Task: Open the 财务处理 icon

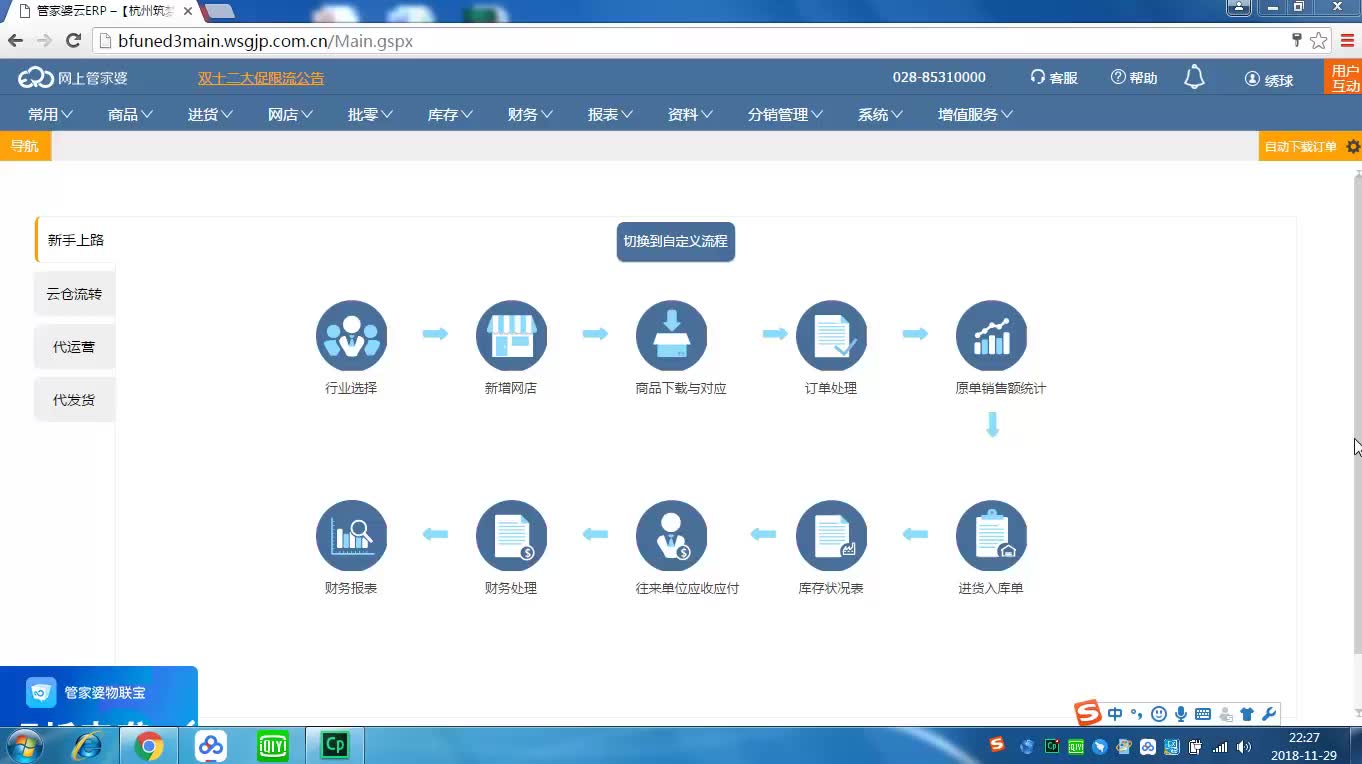Action: point(511,536)
